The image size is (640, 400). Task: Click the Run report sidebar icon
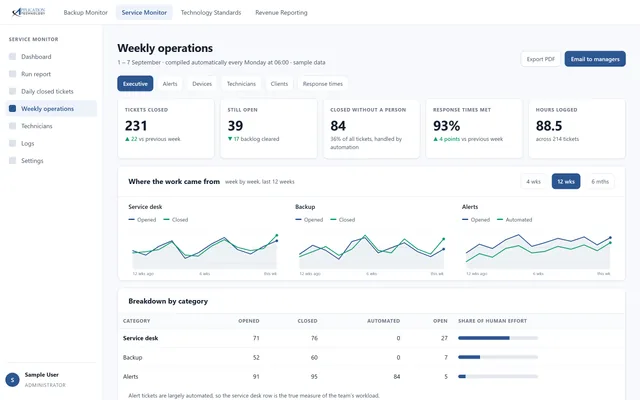point(13,74)
